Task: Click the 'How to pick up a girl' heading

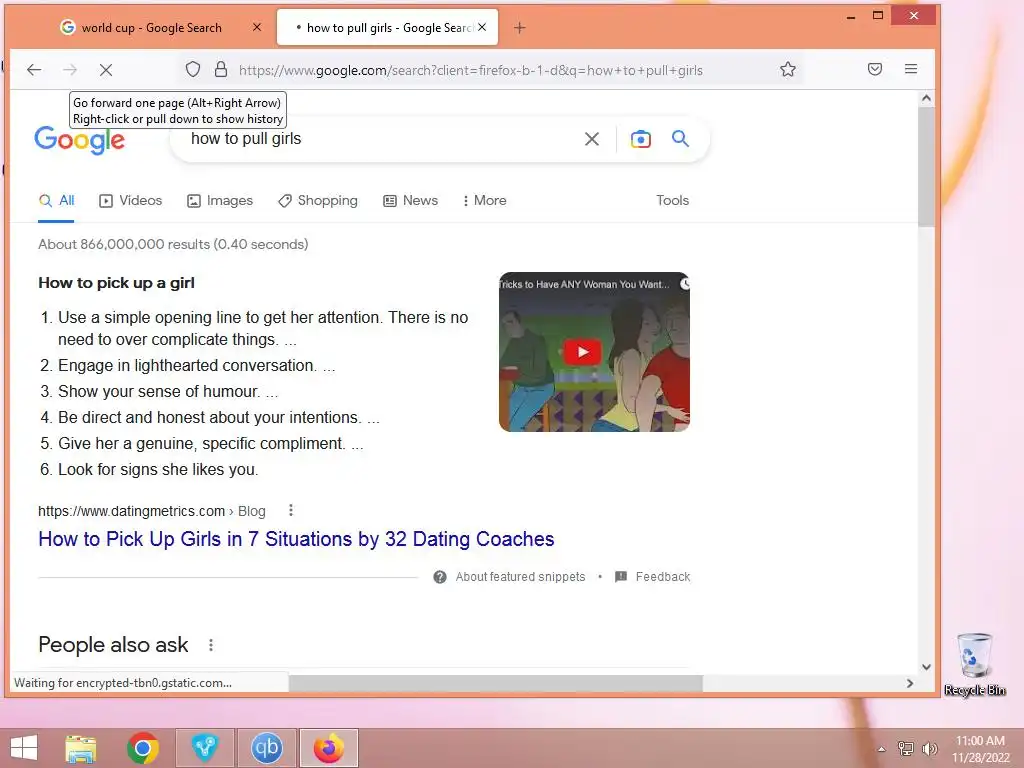Action: (116, 283)
